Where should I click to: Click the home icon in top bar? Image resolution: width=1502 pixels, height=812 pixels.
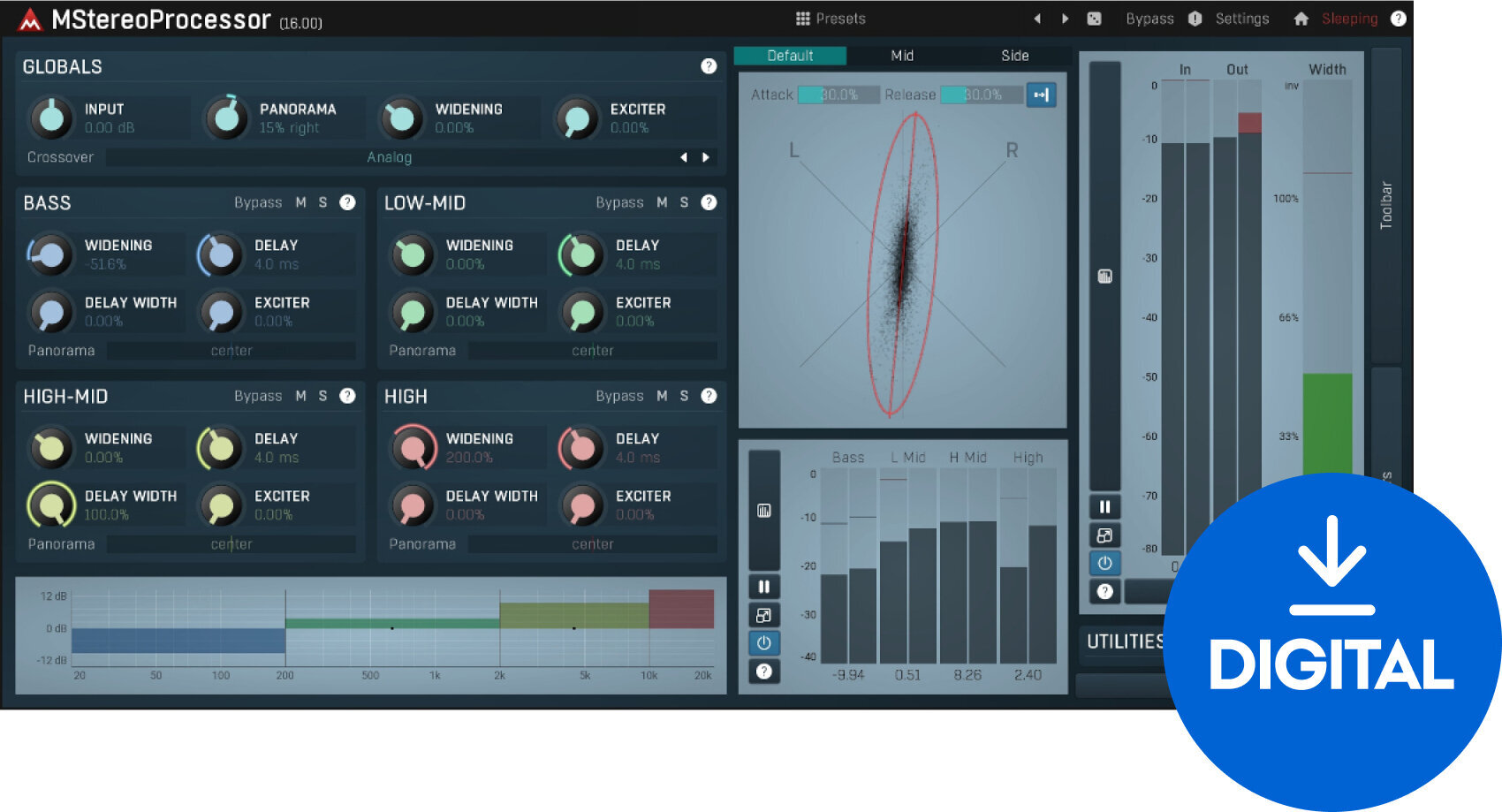[1301, 19]
